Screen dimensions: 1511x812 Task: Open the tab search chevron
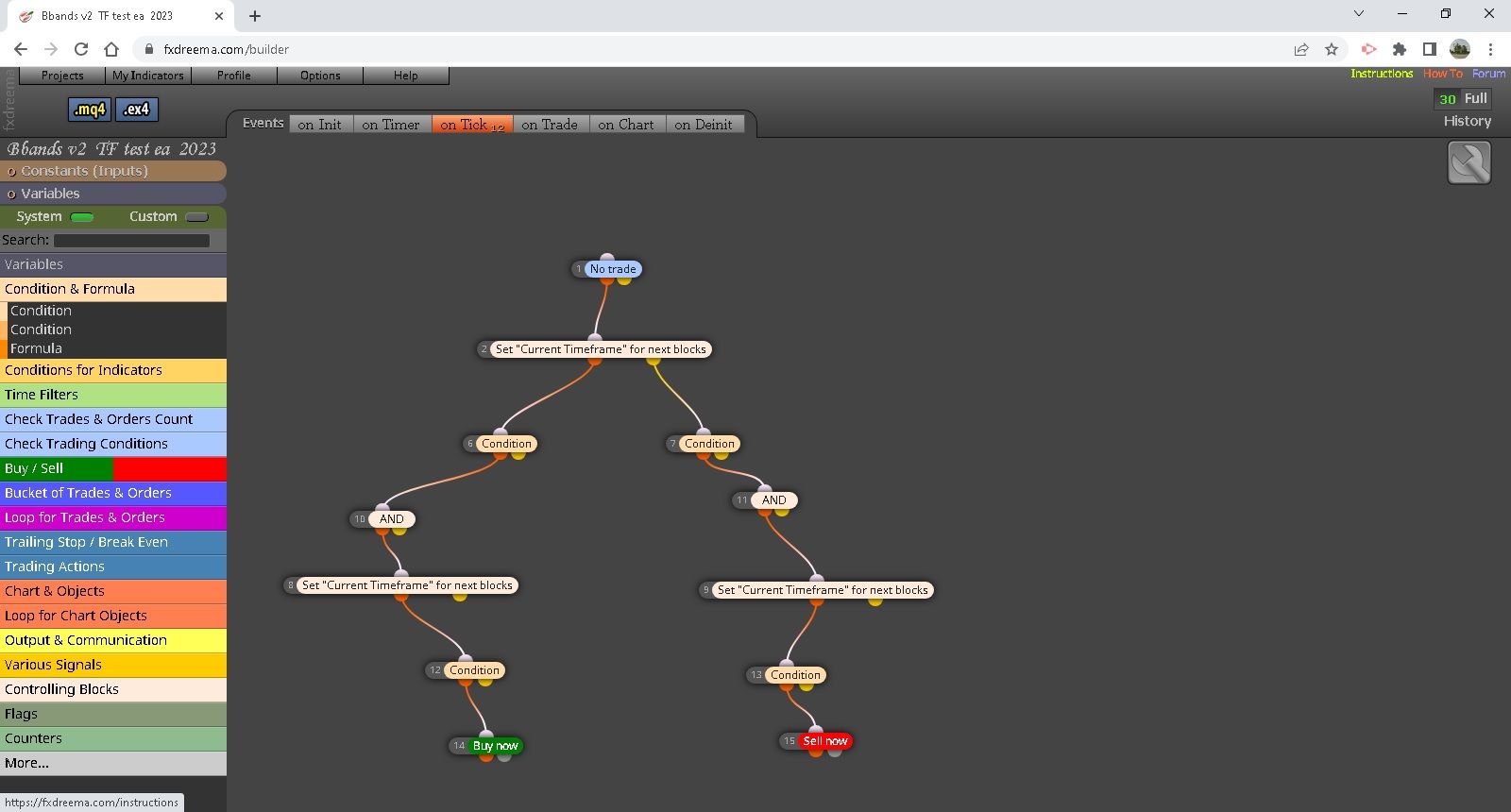pos(1359,13)
